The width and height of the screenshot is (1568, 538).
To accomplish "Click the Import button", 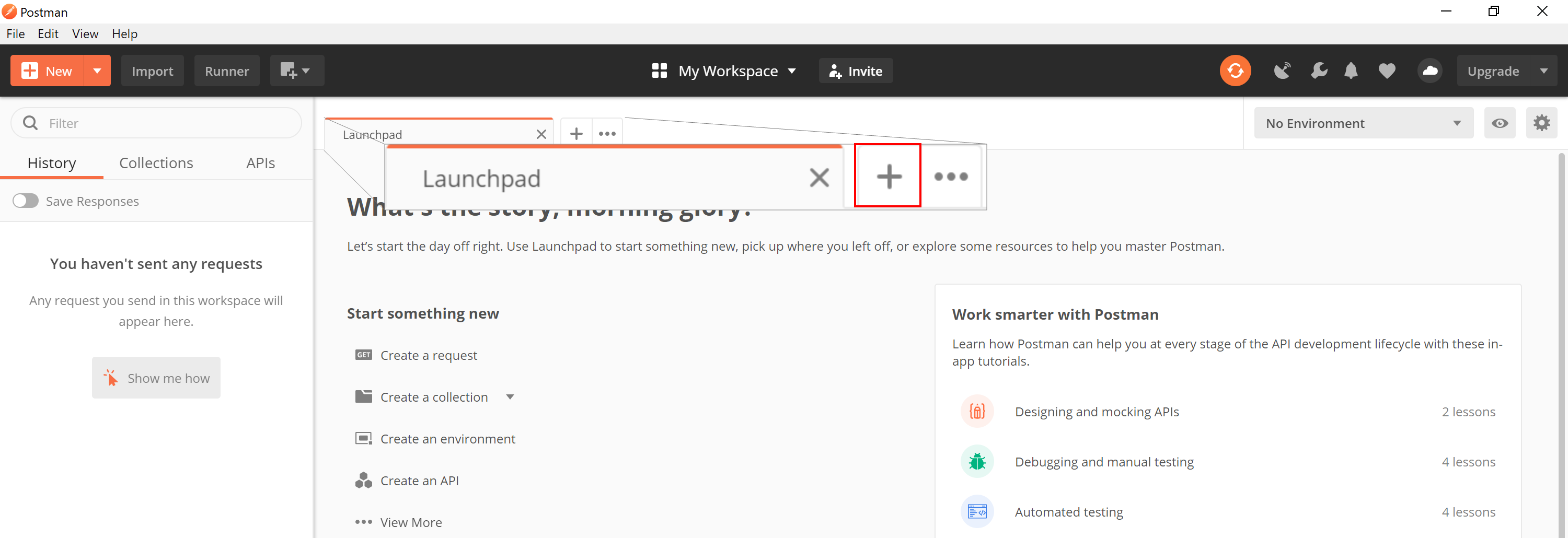I will [152, 71].
